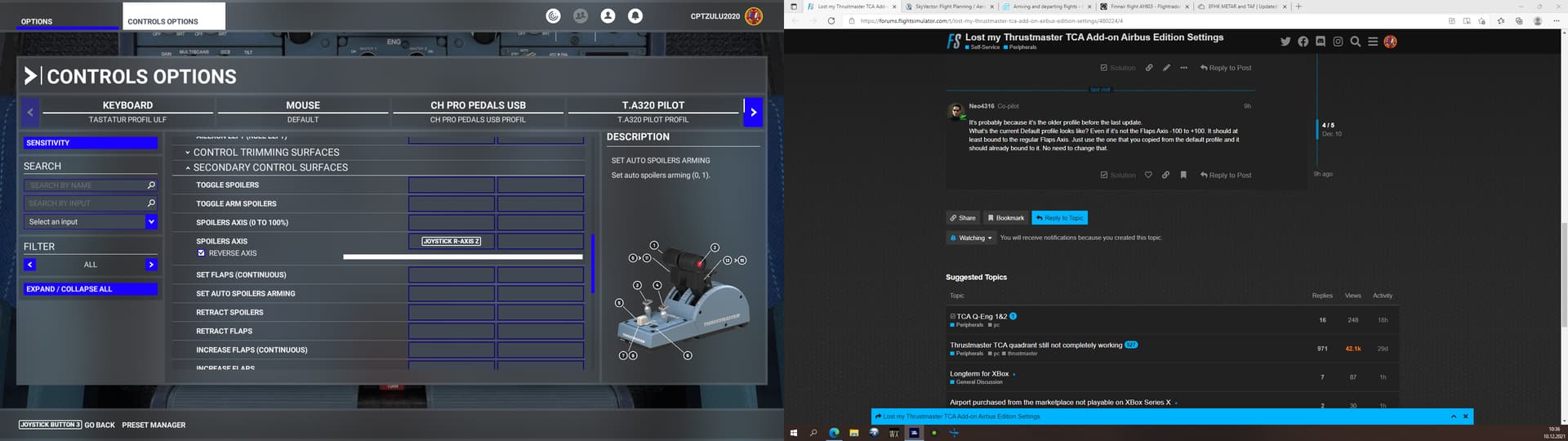
Task: Open the forum Instagram icon
Action: pyautogui.click(x=1338, y=42)
